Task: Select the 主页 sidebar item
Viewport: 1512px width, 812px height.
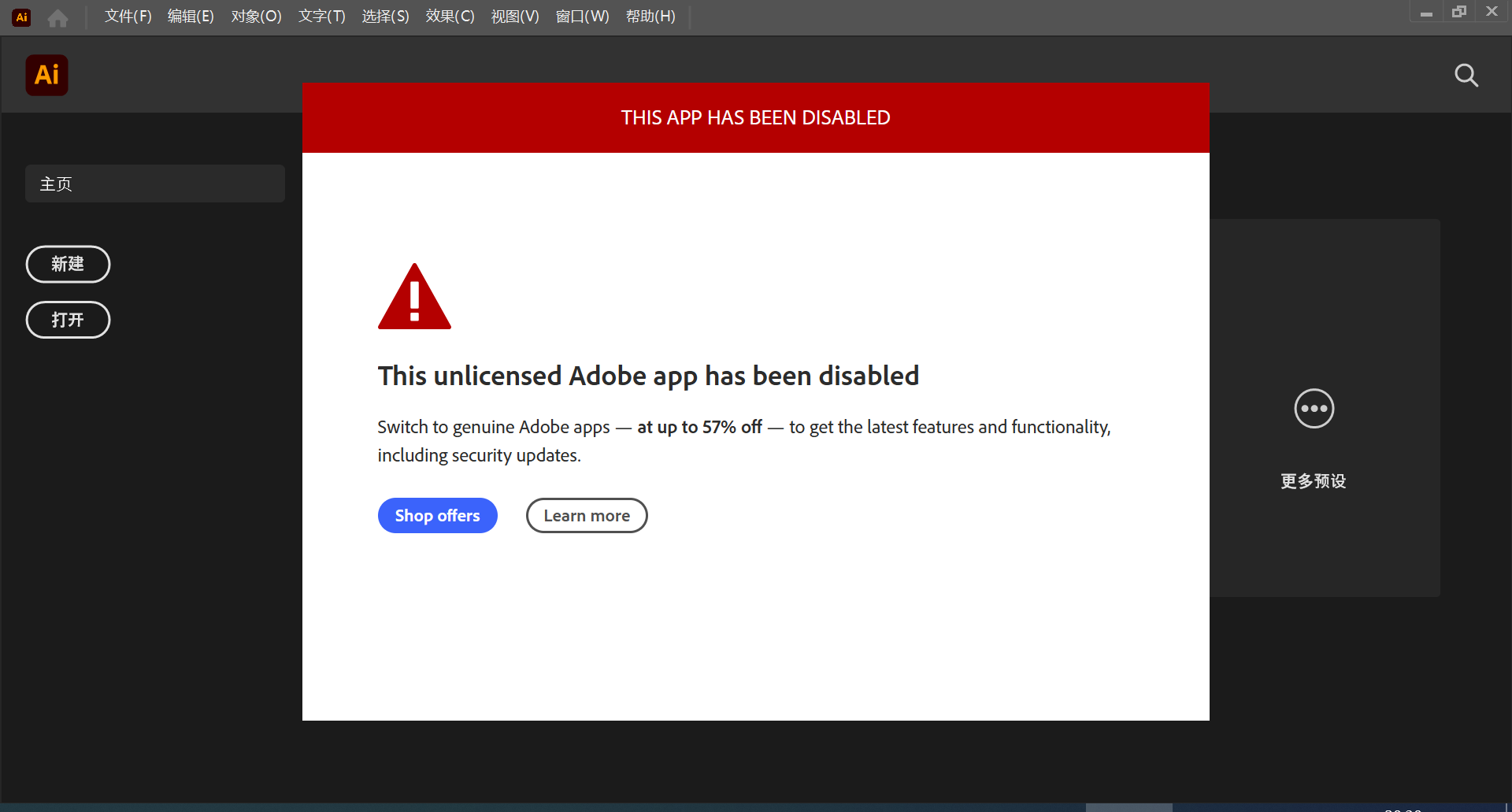Action: [x=155, y=184]
